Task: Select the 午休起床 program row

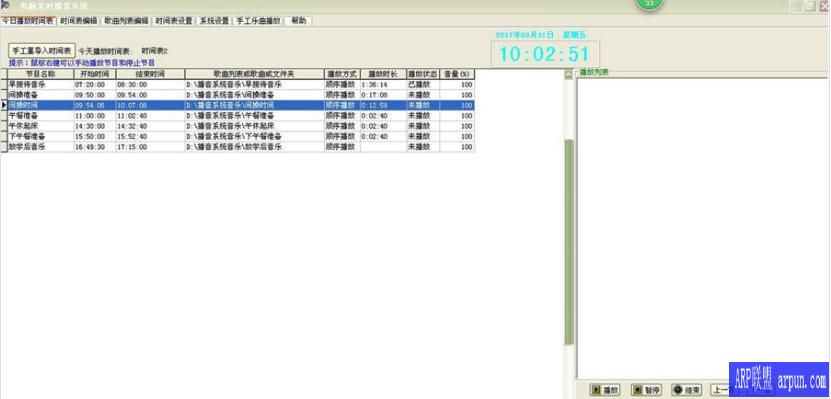Action: (x=237, y=126)
